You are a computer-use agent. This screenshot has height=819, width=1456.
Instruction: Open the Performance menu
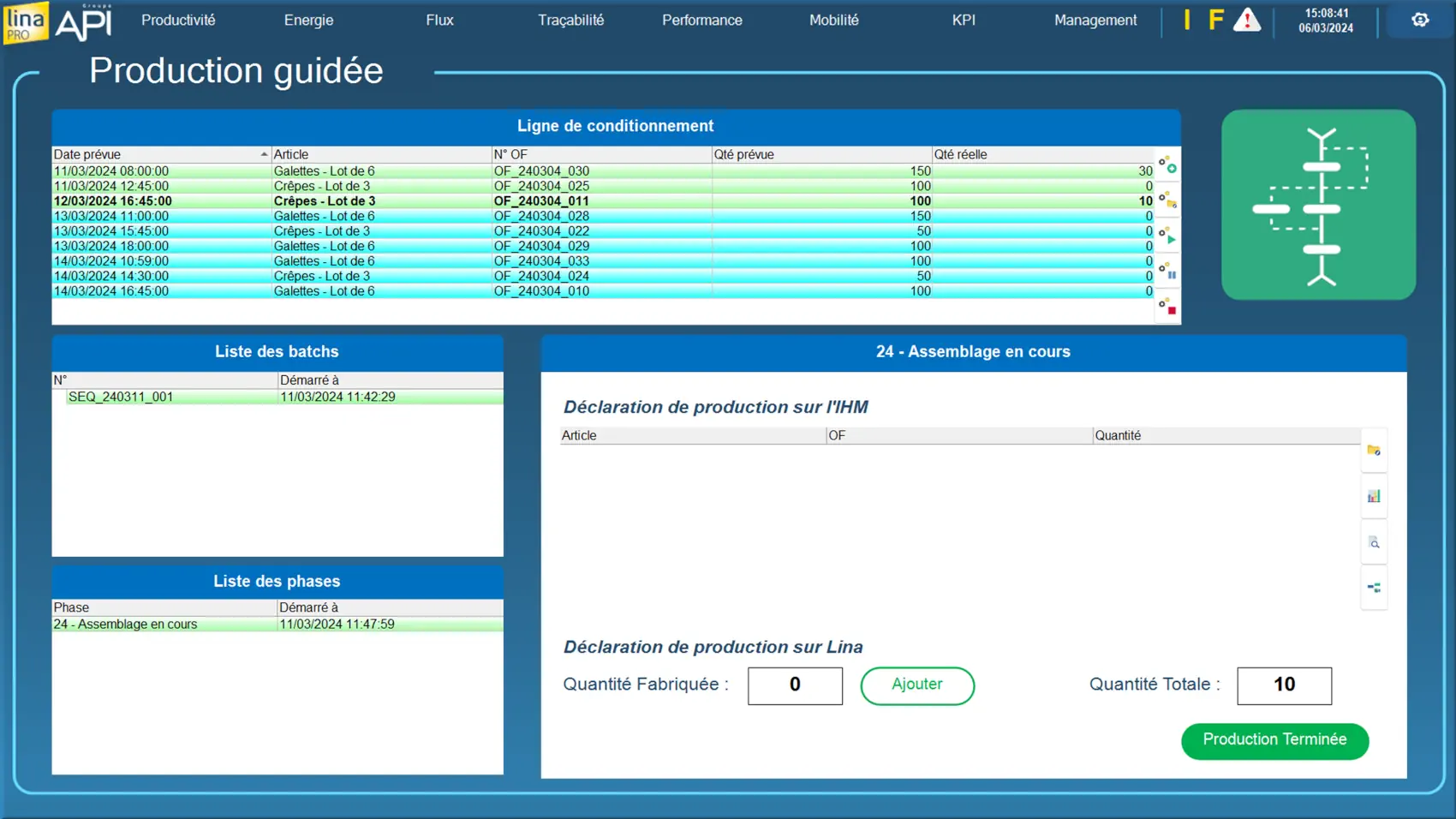[701, 21]
